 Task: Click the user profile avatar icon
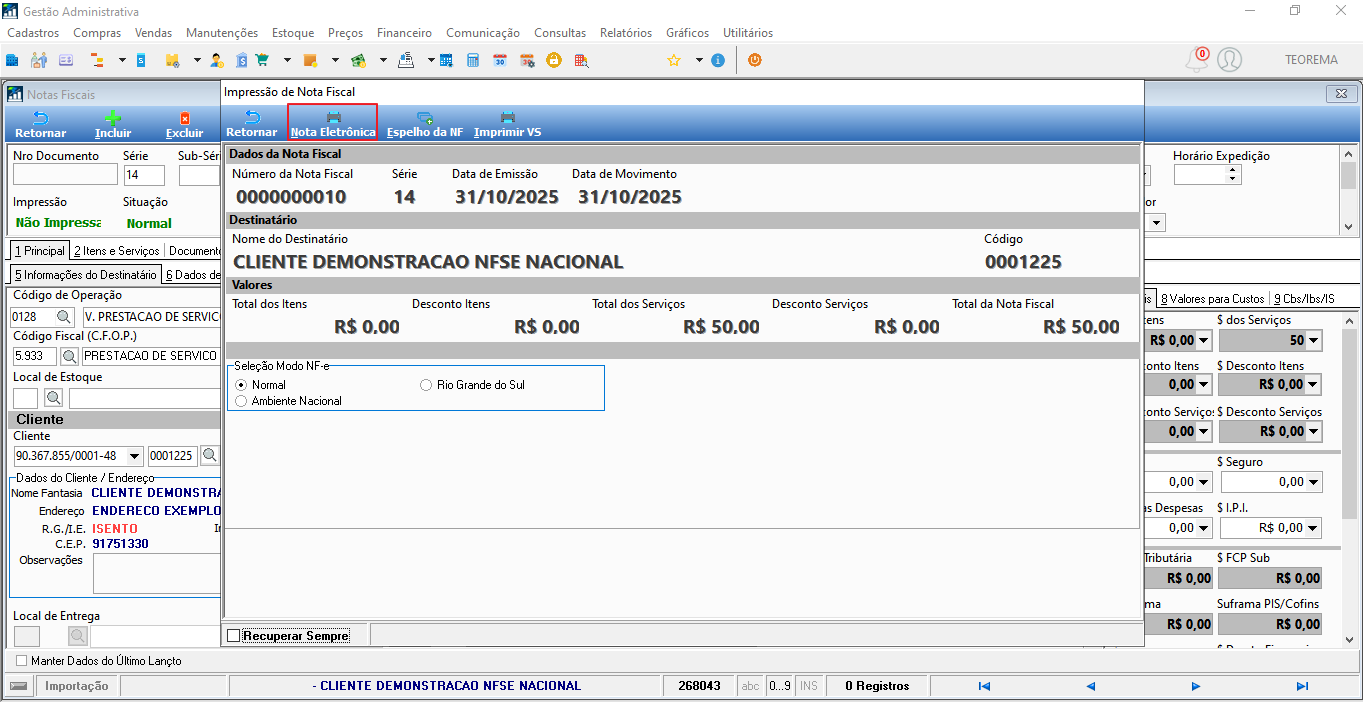point(1229,60)
